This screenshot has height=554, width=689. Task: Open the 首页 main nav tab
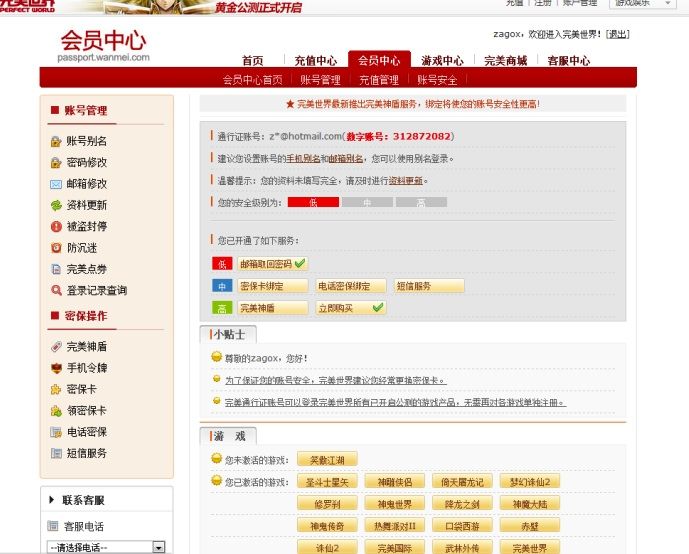(253, 60)
